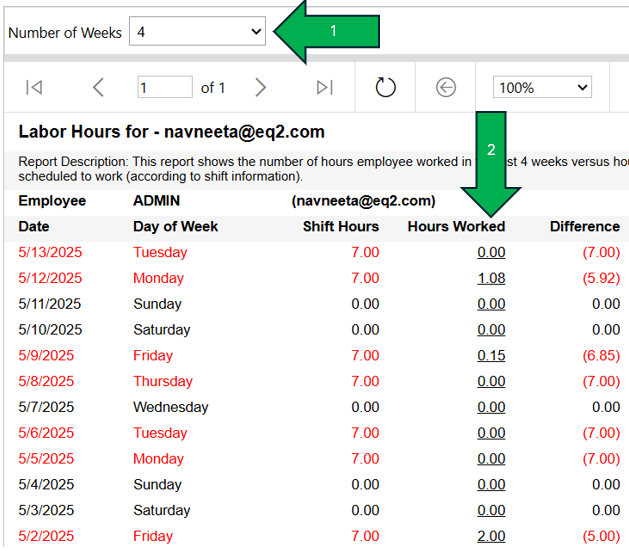Click hours worked value for 5/7/2025
The height and width of the screenshot is (551, 629).
[x=490, y=407]
